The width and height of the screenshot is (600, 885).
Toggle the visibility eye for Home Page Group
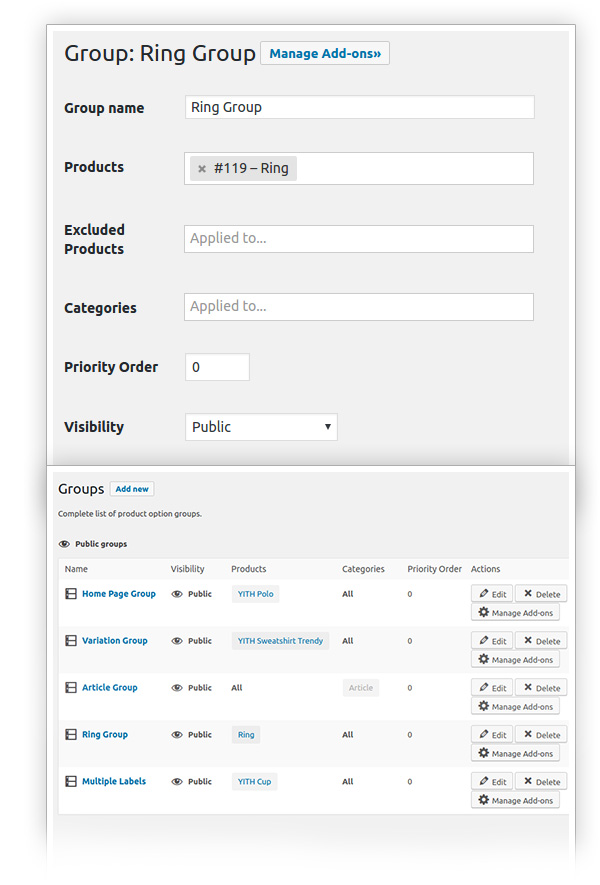click(x=177, y=594)
